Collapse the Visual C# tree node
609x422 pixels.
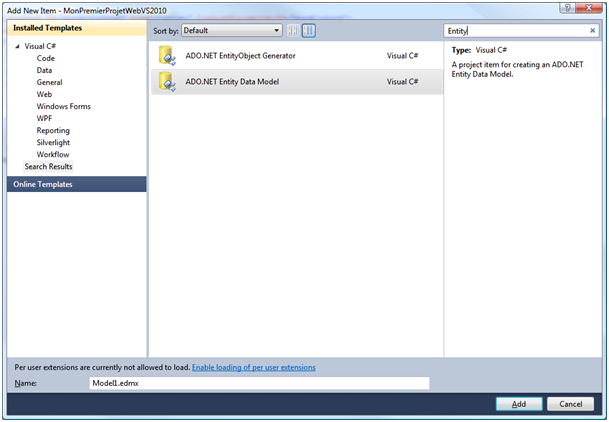[x=17, y=47]
